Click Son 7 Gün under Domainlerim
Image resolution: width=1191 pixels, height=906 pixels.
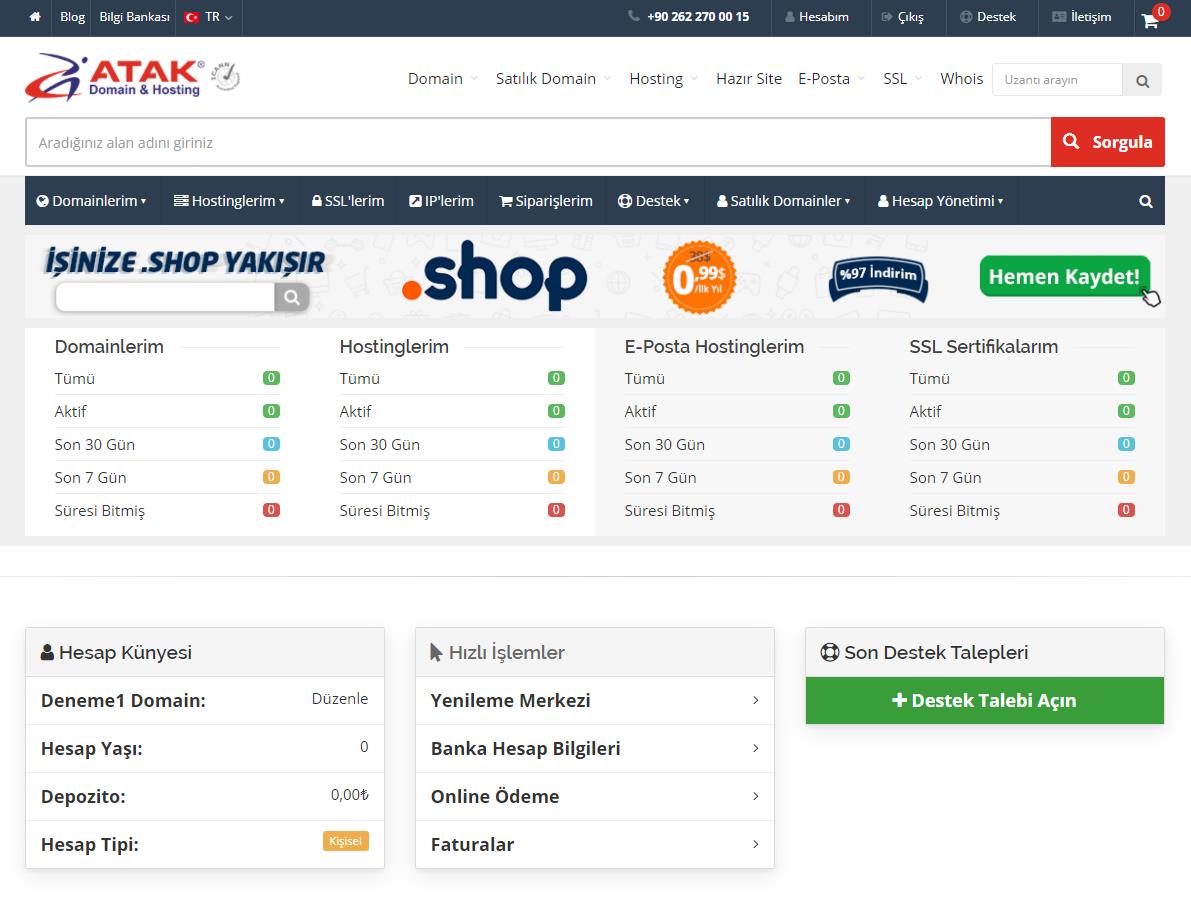pos(90,478)
